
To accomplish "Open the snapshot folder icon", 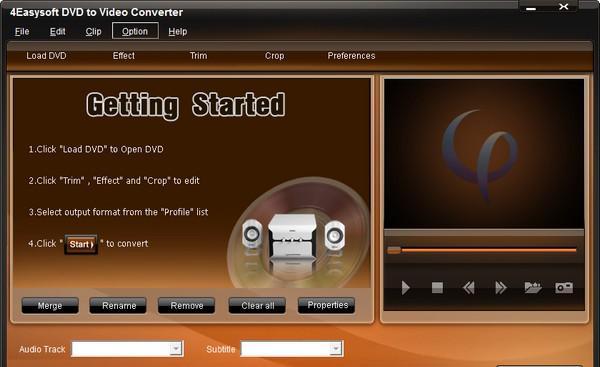I will [x=533, y=287].
